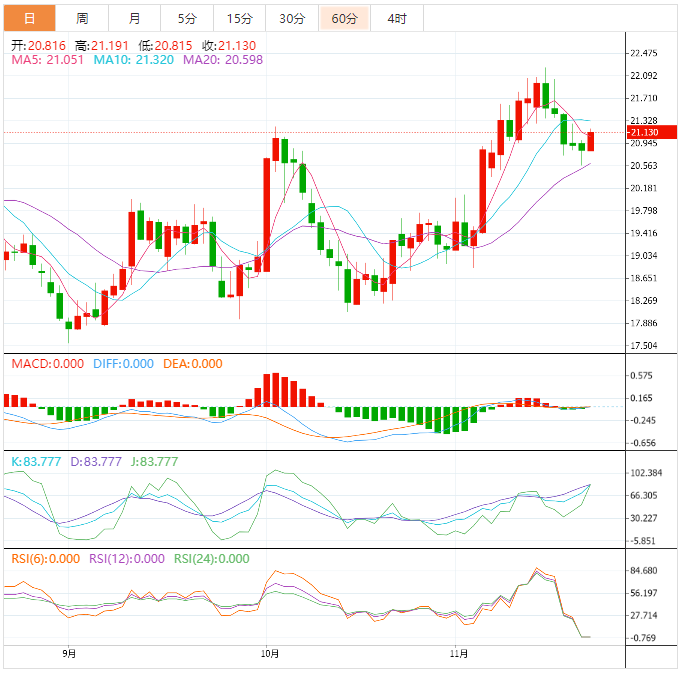Switch to the 4时 timeframe tab
The image size is (680, 674).
pyautogui.click(x=397, y=18)
